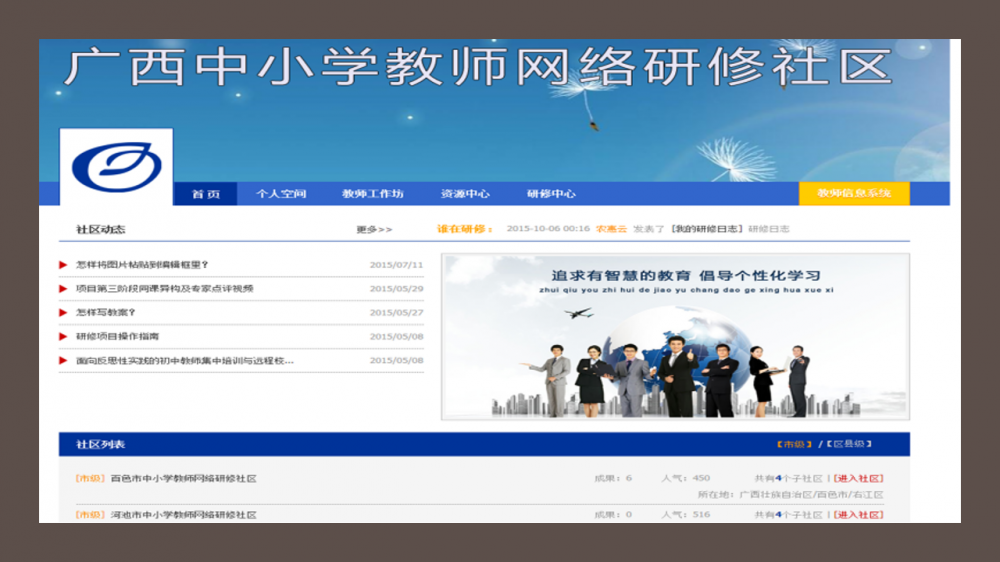Open 研修中心 navigation item
Image resolution: width=1000 pixels, height=562 pixels.
(x=551, y=194)
